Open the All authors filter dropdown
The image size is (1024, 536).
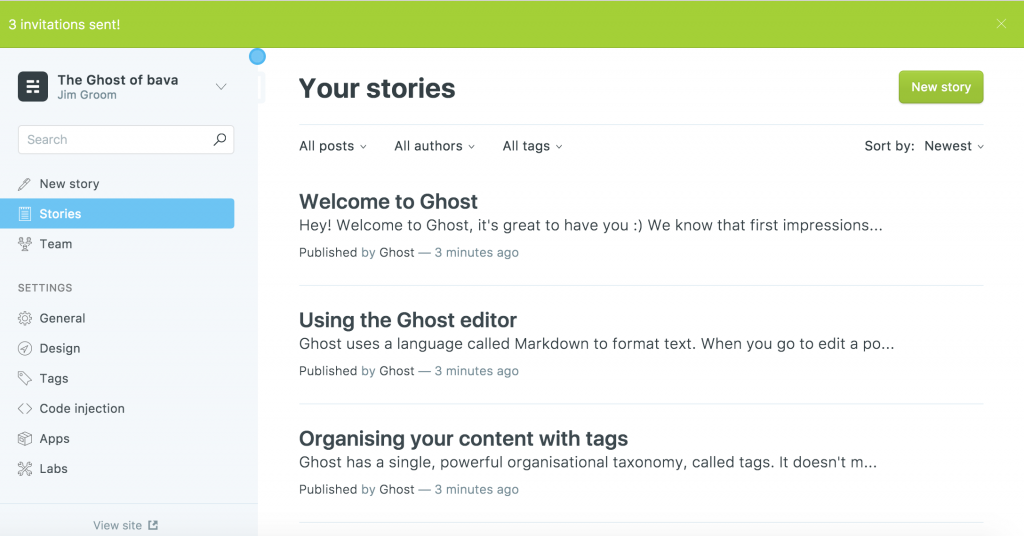click(434, 146)
